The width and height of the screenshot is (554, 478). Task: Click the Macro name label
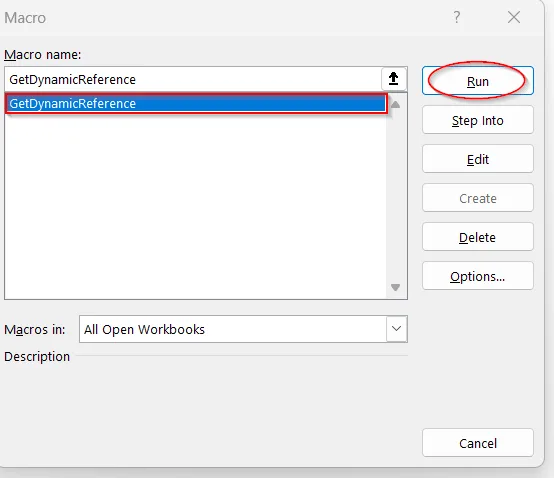[43, 55]
